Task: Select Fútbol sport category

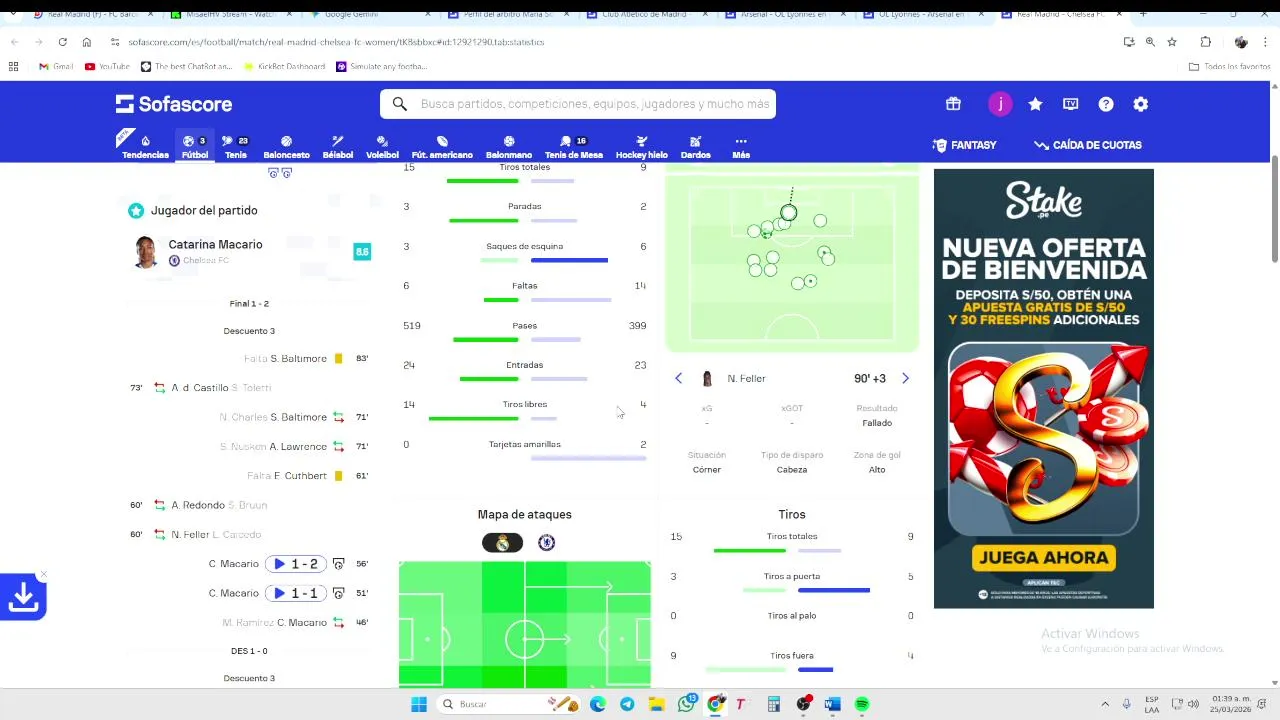Action: (195, 147)
